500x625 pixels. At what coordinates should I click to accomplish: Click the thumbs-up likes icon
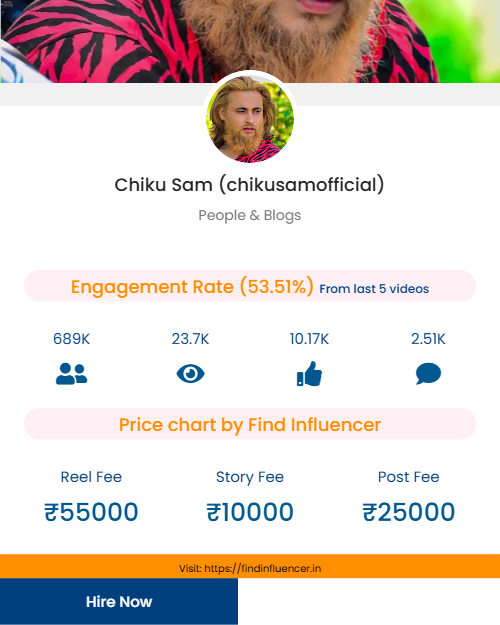pyautogui.click(x=309, y=374)
